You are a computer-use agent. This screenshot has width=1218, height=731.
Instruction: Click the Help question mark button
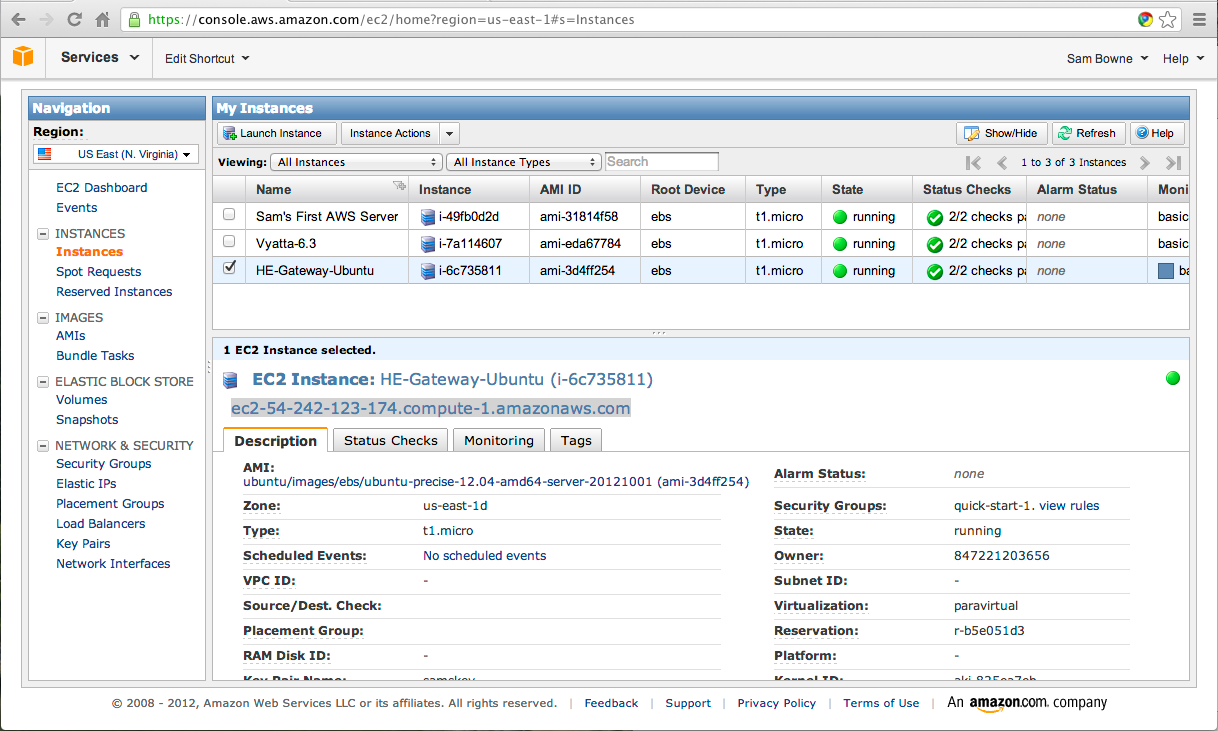(x=1155, y=133)
